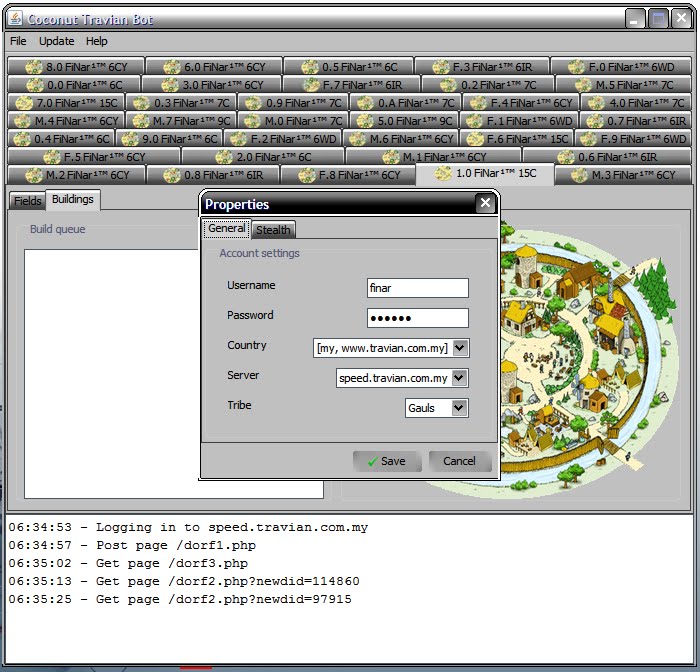This screenshot has height=672, width=700.
Task: Click the F.7 FiNar 6IR village icon
Action: coord(311,85)
